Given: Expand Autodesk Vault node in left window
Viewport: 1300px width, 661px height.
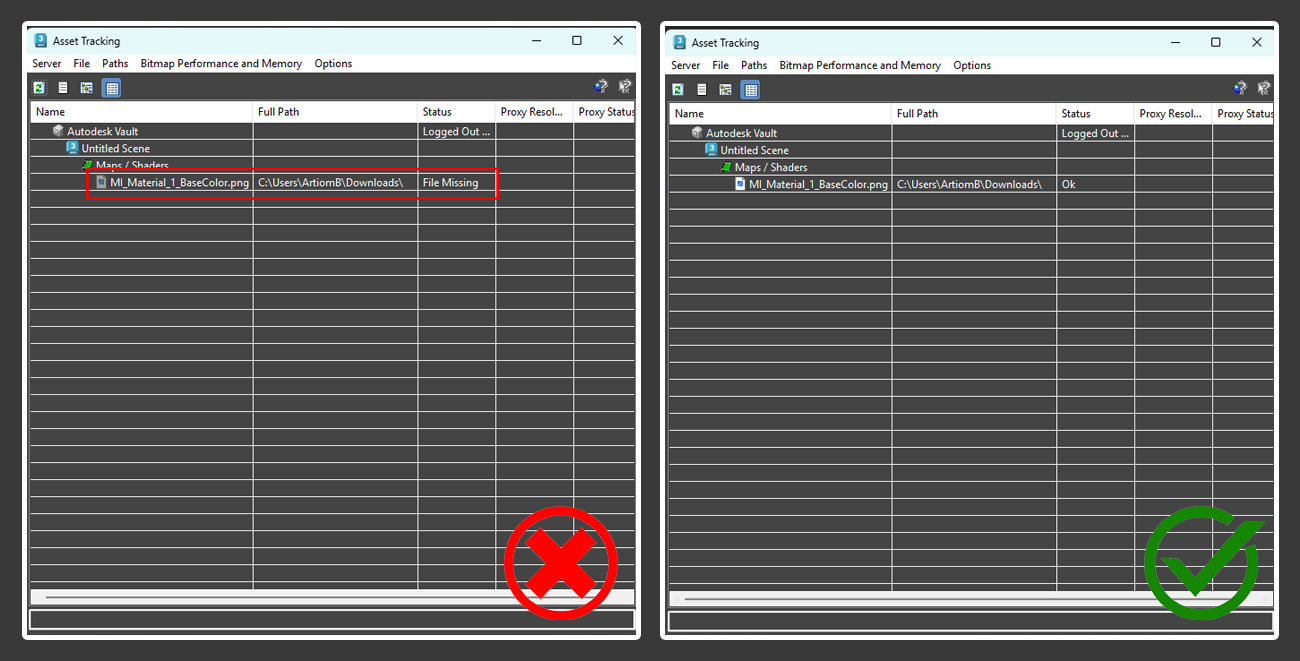Looking at the screenshot, I should (101, 131).
